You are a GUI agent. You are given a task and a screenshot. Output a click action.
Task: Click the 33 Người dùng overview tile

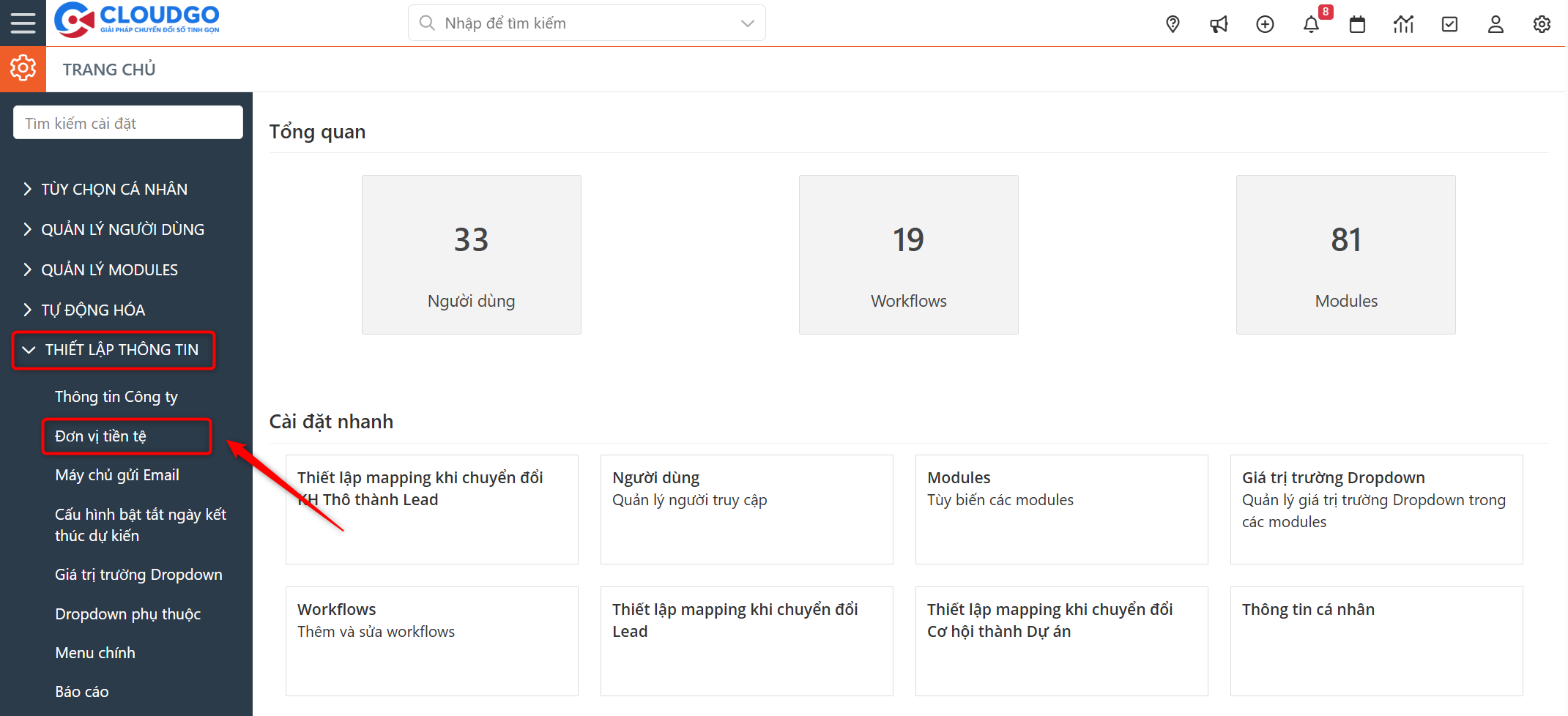coord(471,254)
